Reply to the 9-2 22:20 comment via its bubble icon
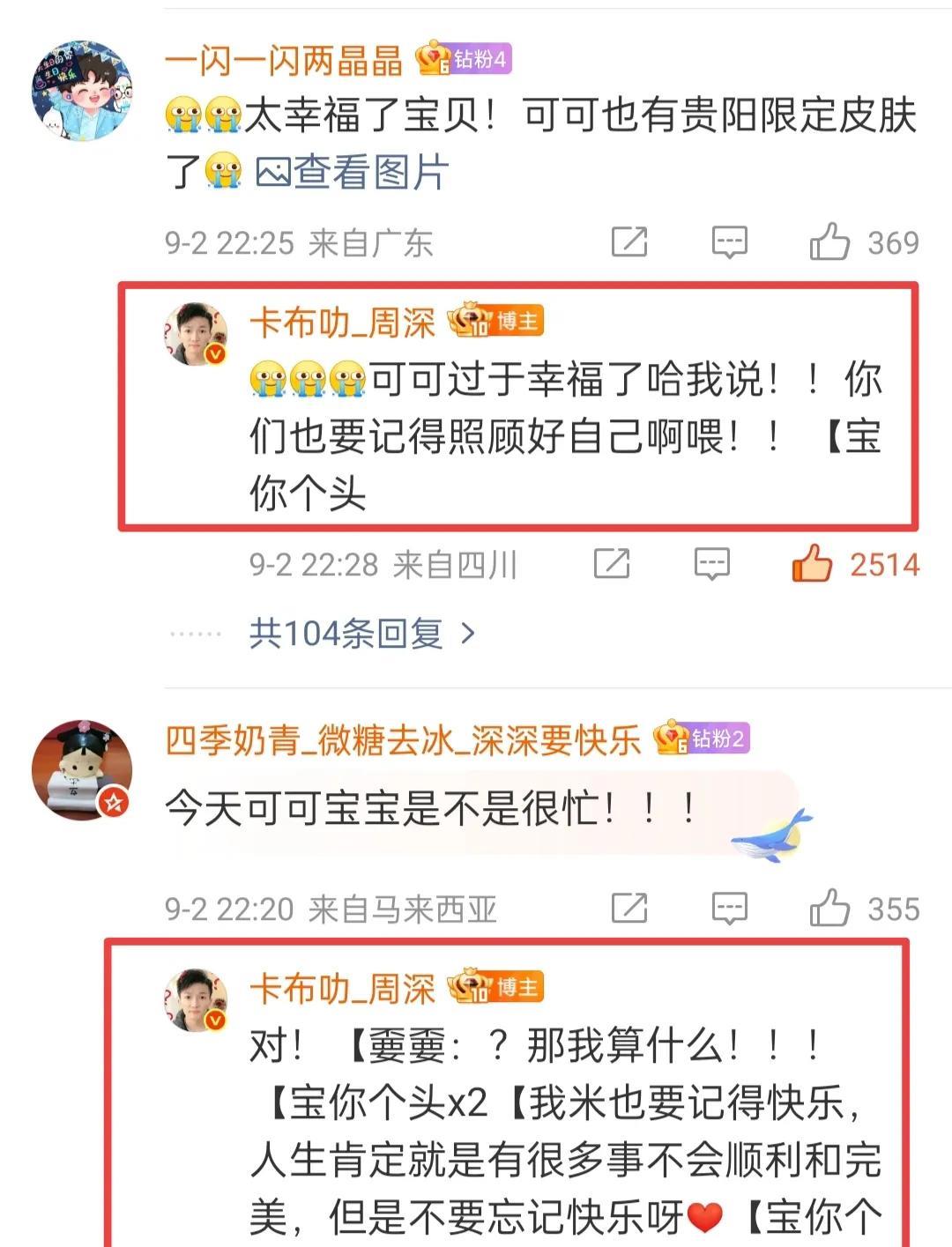This screenshot has width=952, height=1247. click(x=729, y=909)
